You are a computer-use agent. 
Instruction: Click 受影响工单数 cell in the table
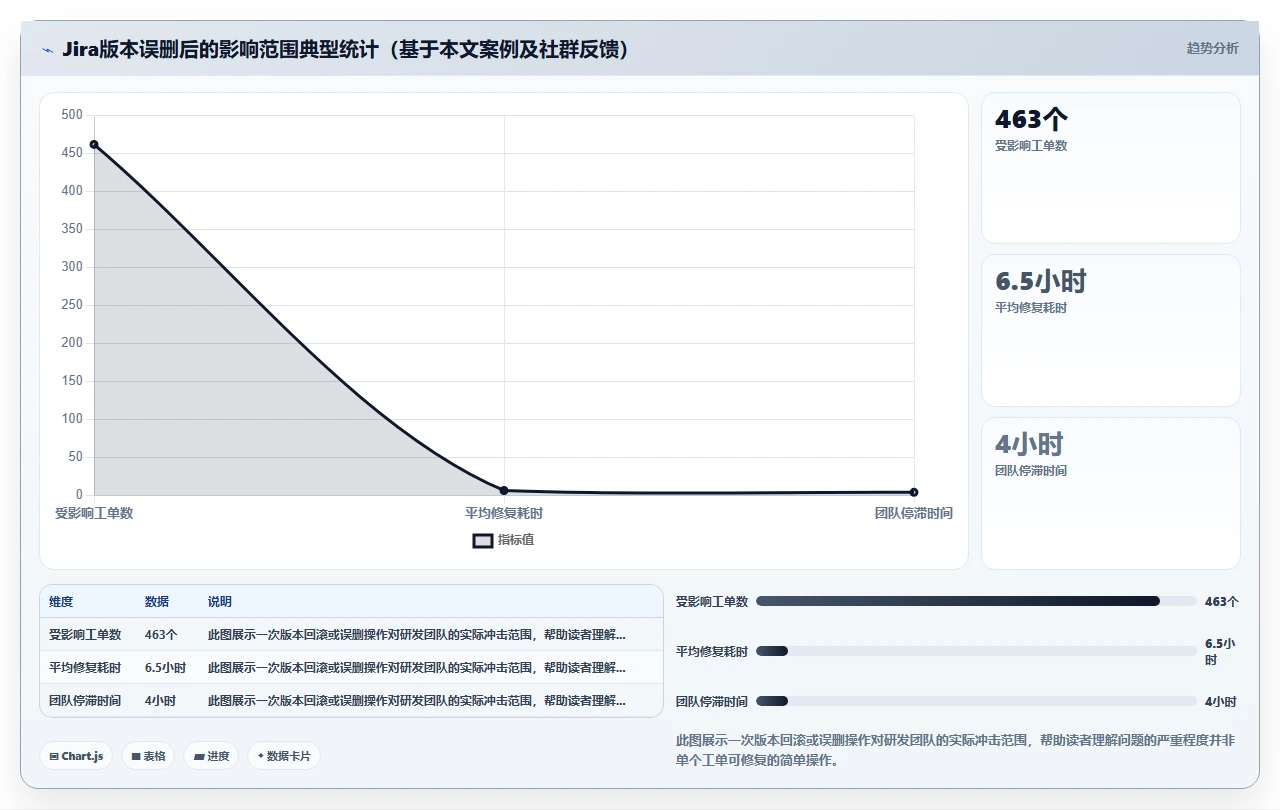85,634
